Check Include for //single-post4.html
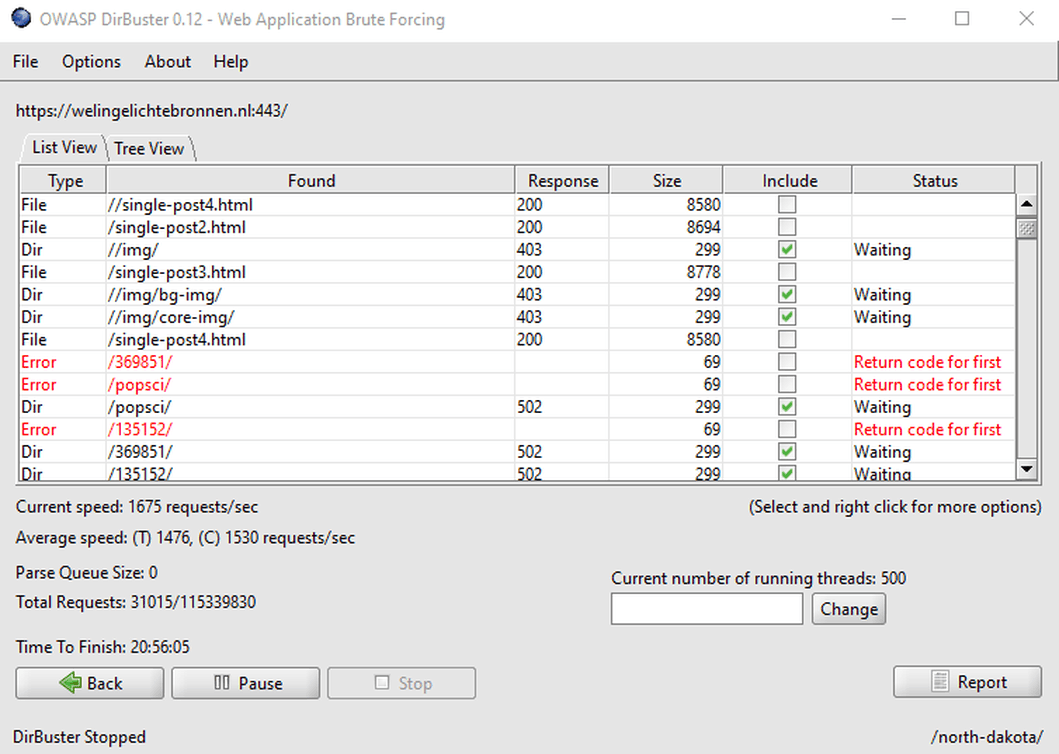 click(x=787, y=204)
